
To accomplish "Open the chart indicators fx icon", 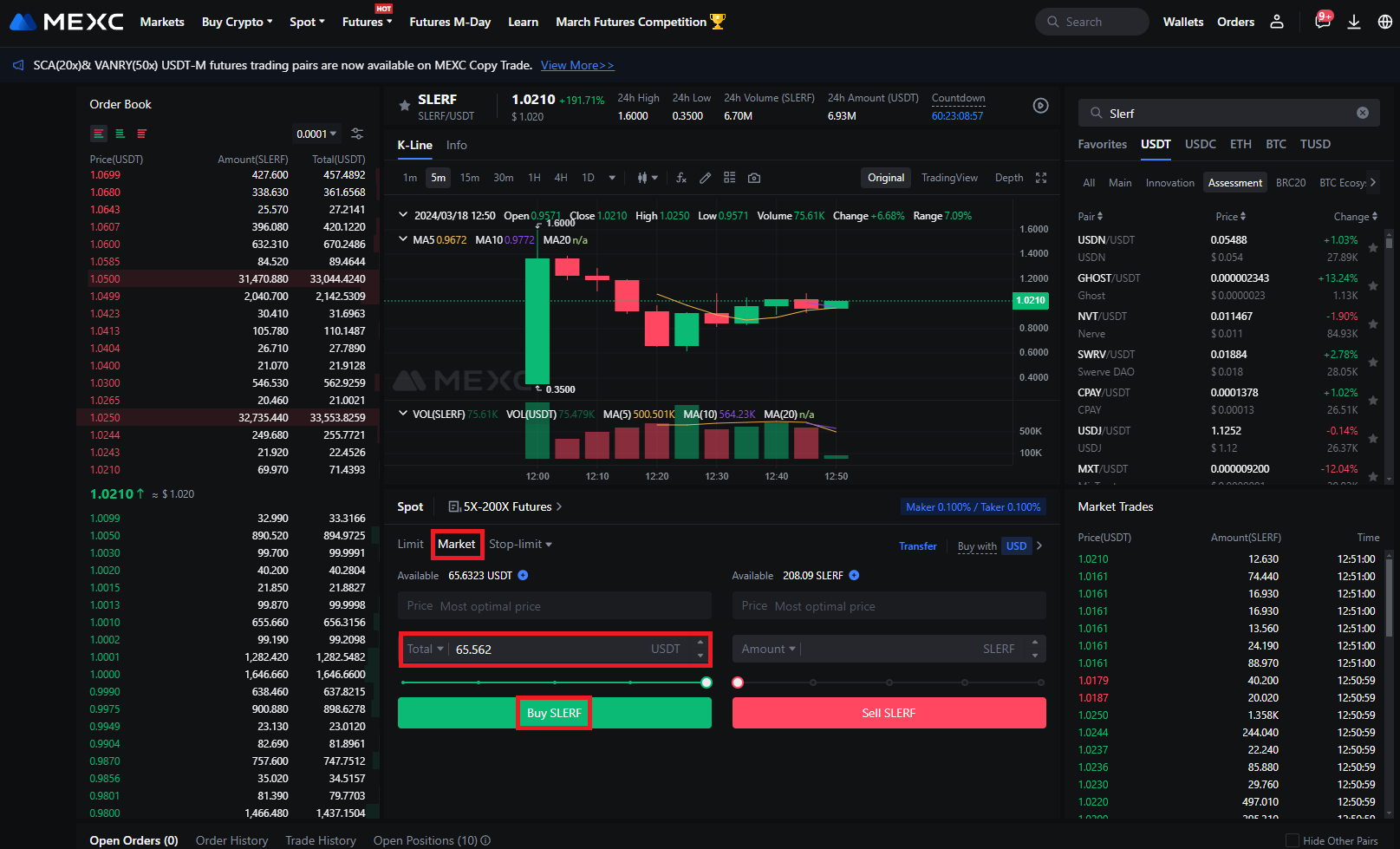I will click(681, 178).
